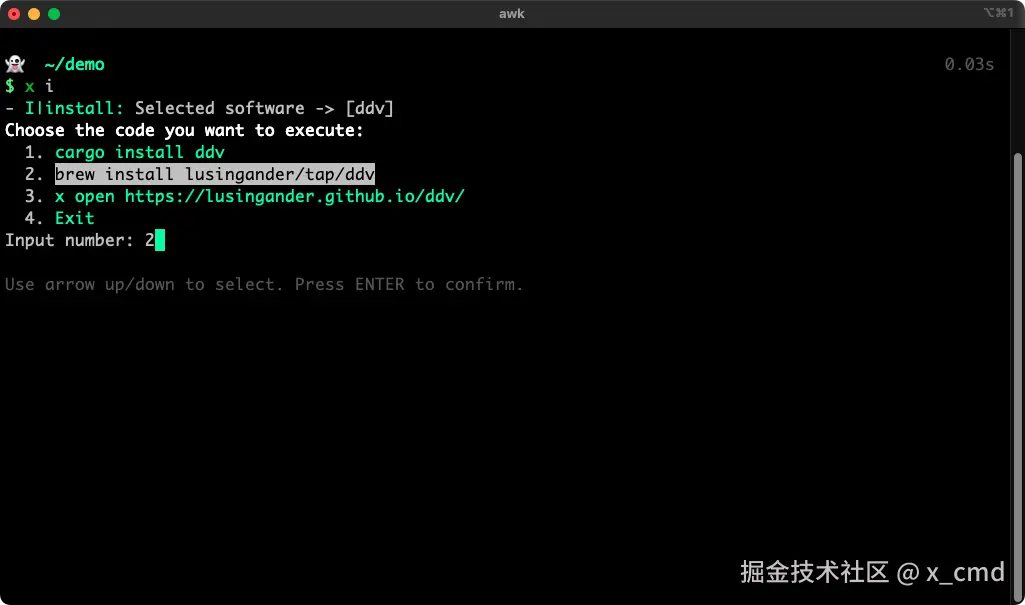Select the 'cargo install ddv' option

point(139,152)
